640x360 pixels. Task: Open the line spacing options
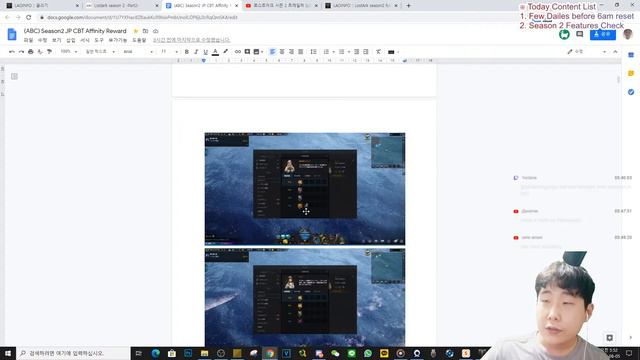(313, 52)
